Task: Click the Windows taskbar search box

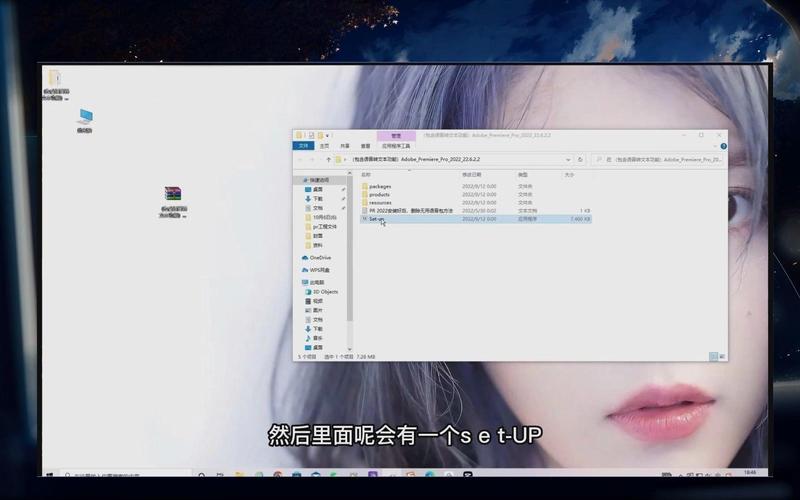Action: (x=124, y=475)
